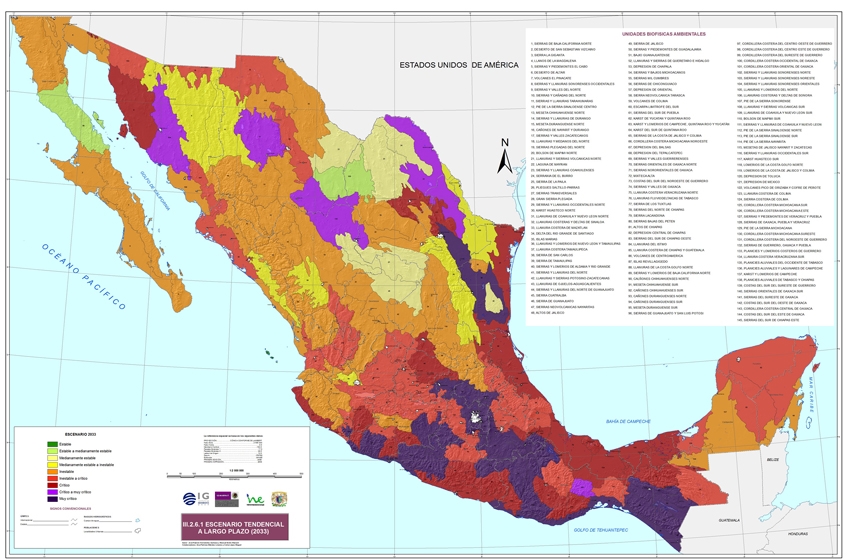
Task: Click the SEMARNAT logo in the legend
Action: (x=228, y=499)
